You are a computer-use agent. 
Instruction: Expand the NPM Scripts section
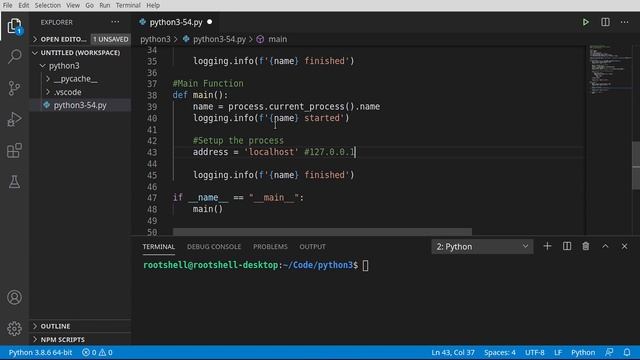click(80, 340)
